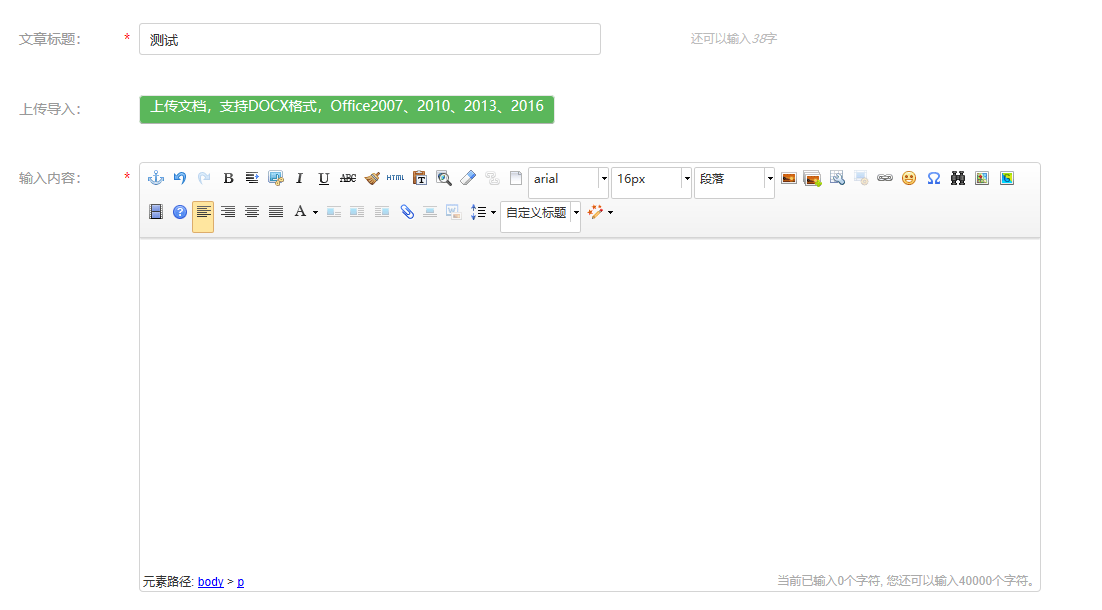
Task: Click the body link in element path
Action: click(210, 582)
